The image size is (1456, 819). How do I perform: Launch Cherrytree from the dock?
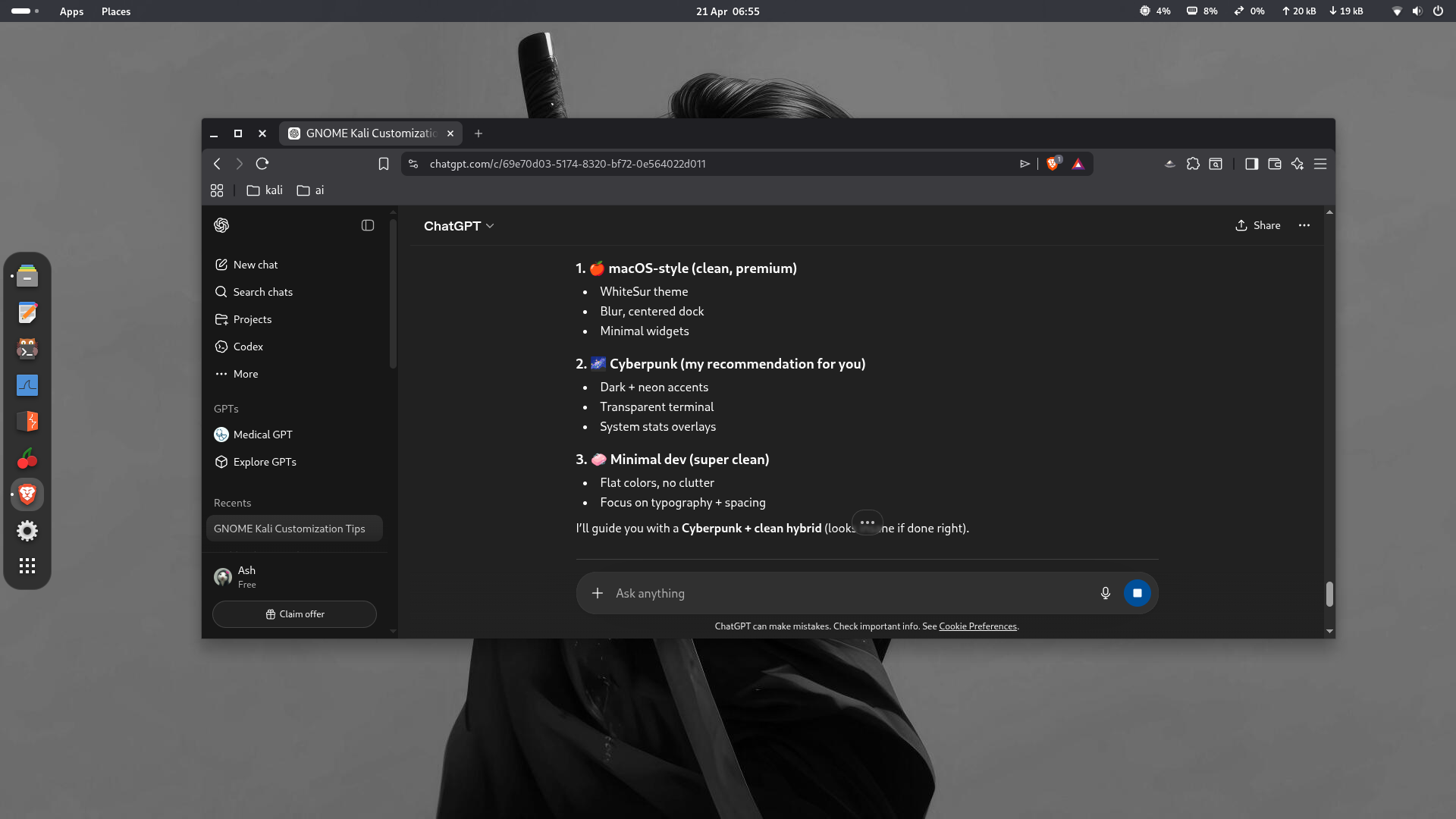27,458
